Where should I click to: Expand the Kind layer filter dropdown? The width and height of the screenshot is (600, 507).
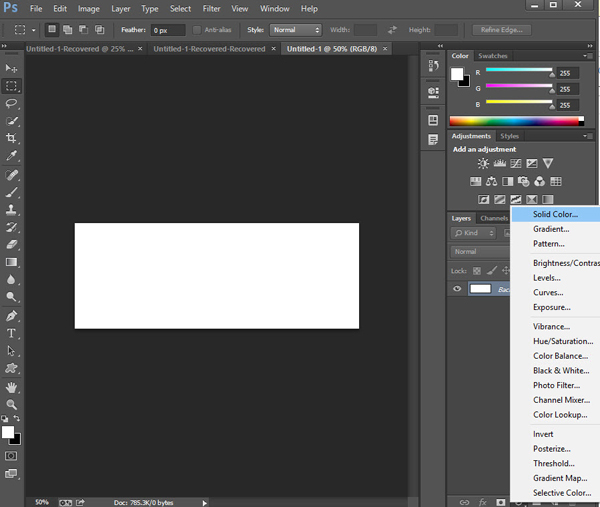point(474,233)
